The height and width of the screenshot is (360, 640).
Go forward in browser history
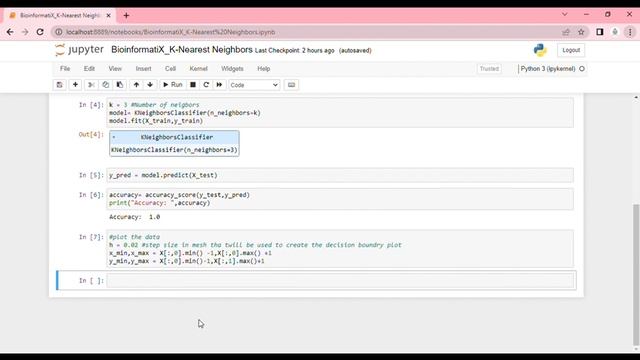pos(25,32)
